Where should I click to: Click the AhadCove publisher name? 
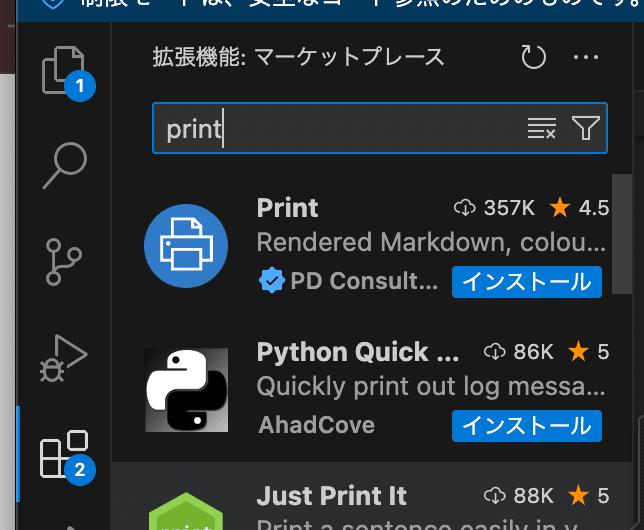pyautogui.click(x=317, y=425)
